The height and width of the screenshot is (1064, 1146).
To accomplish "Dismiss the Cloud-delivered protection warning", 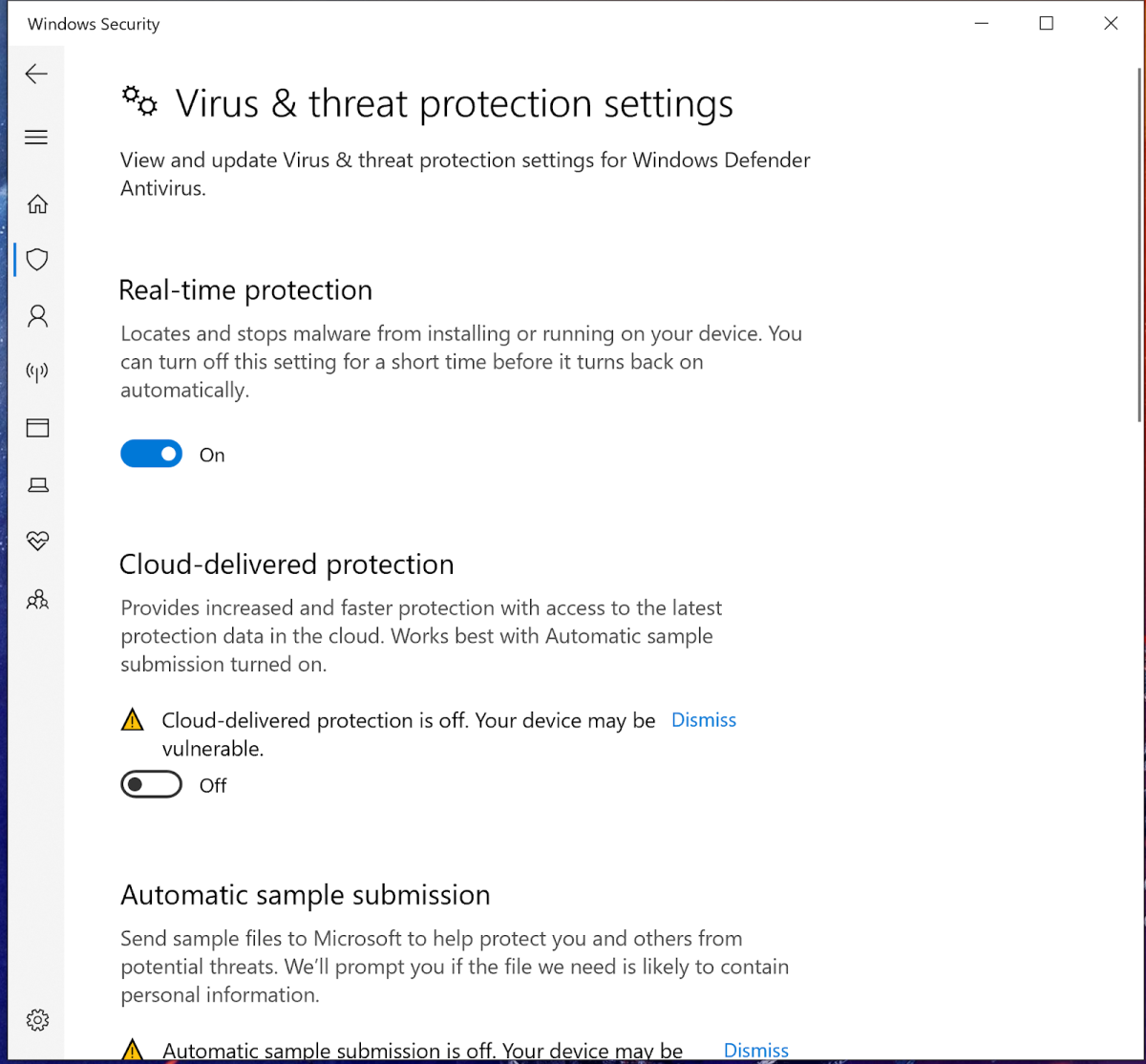I will coord(704,719).
